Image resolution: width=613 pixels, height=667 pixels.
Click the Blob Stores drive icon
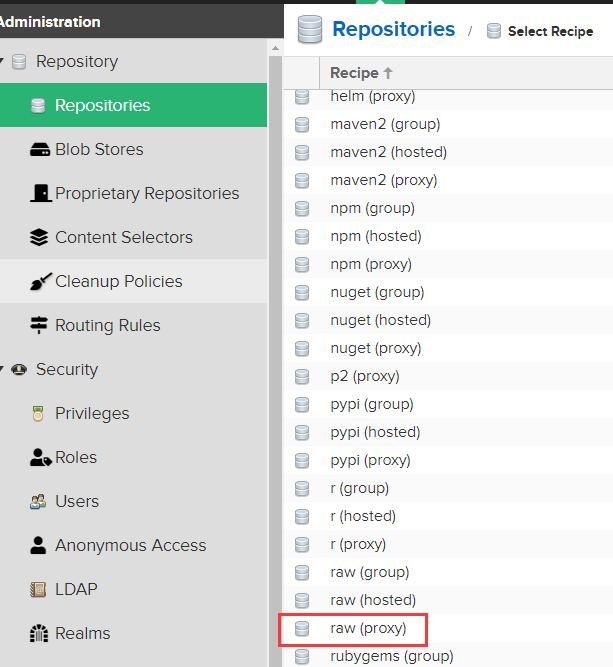pyautogui.click(x=39, y=149)
